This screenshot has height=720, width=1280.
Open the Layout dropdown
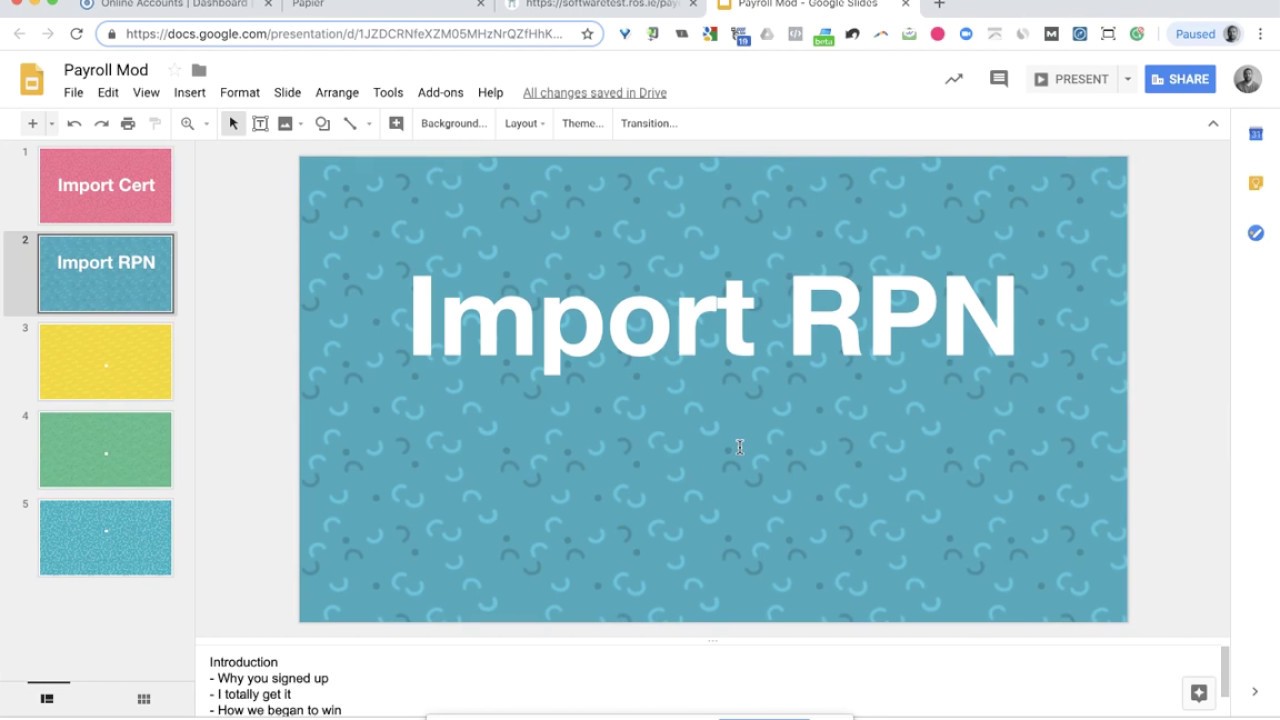click(525, 123)
